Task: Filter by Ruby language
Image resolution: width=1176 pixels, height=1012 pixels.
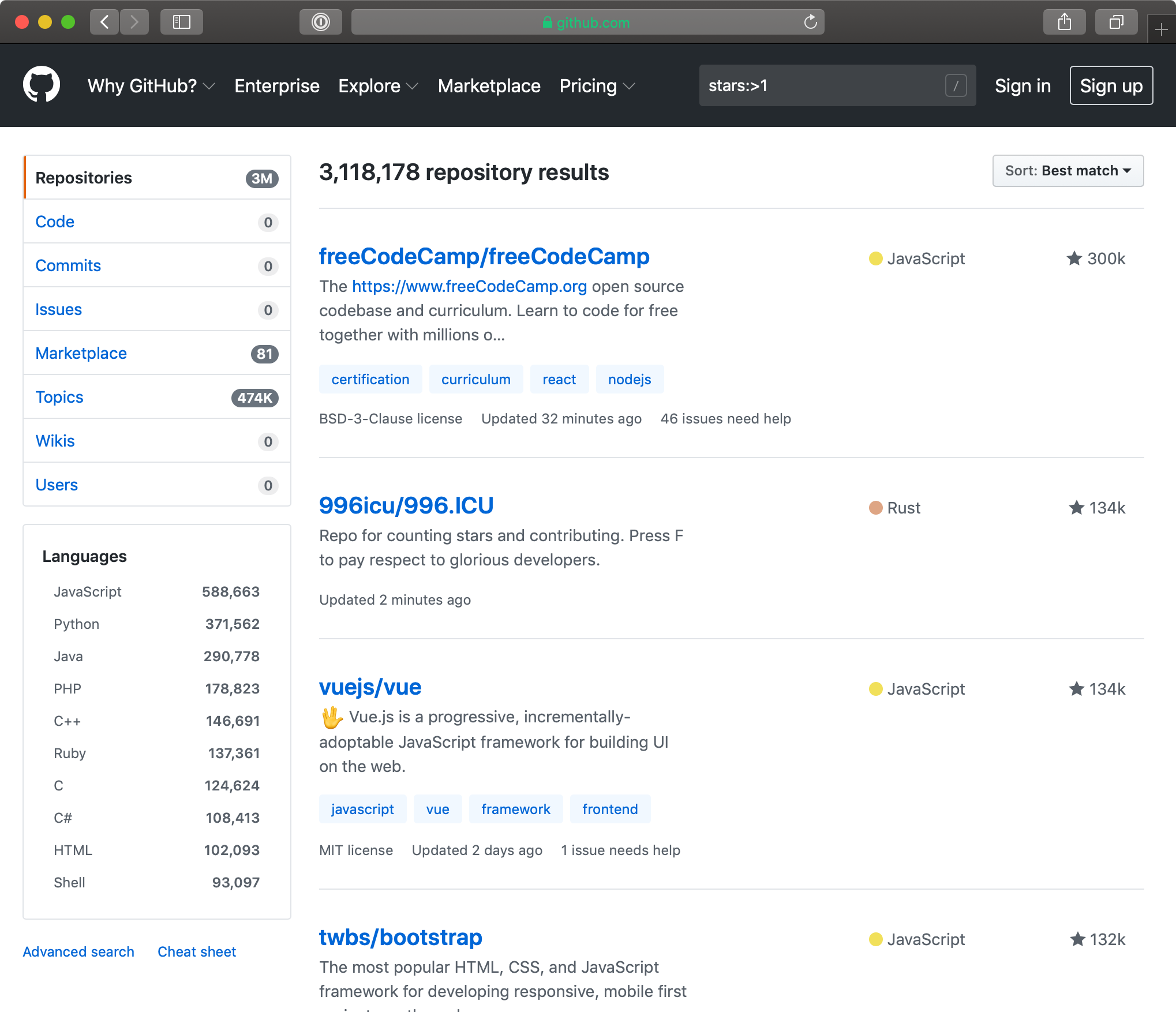Action: (157, 753)
